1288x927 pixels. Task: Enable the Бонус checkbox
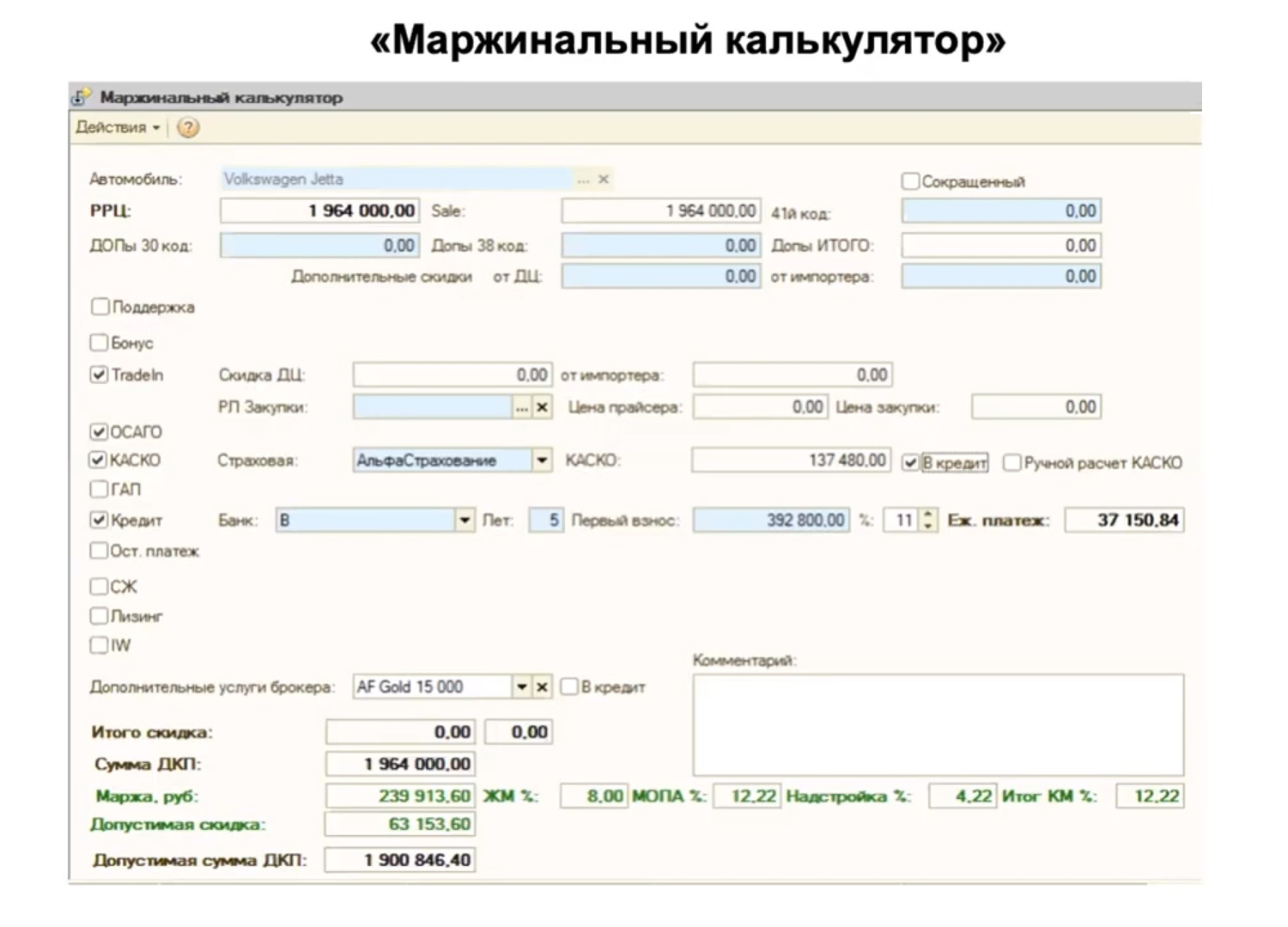coord(100,343)
